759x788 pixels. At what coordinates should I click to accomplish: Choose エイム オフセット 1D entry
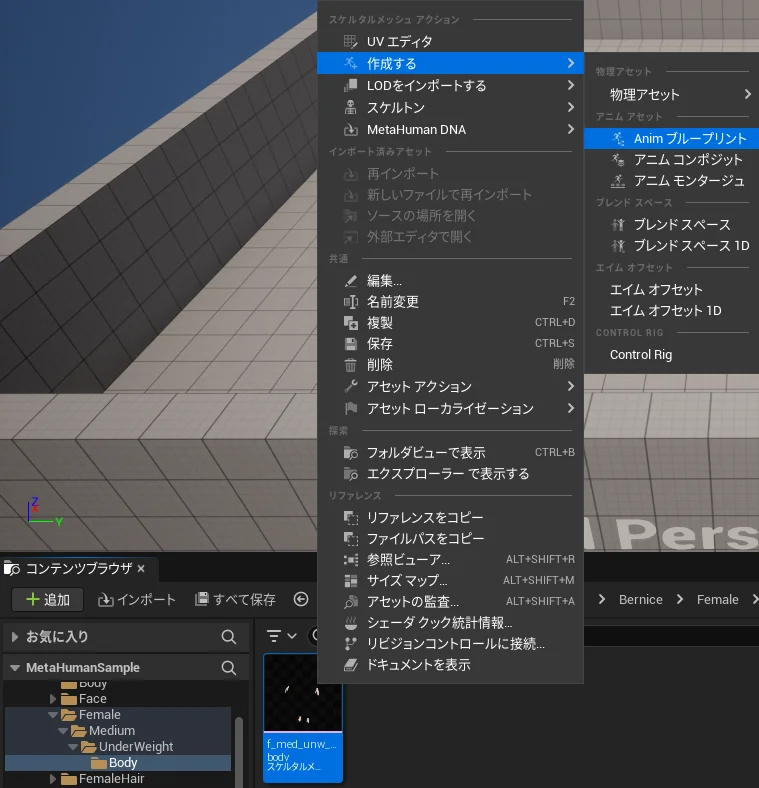(672, 311)
